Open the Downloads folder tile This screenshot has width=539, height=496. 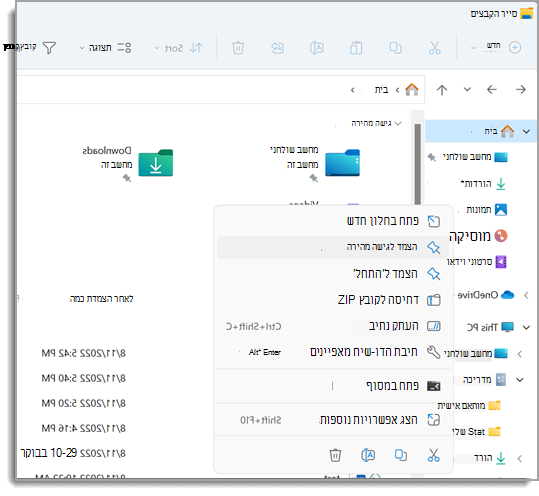point(156,163)
